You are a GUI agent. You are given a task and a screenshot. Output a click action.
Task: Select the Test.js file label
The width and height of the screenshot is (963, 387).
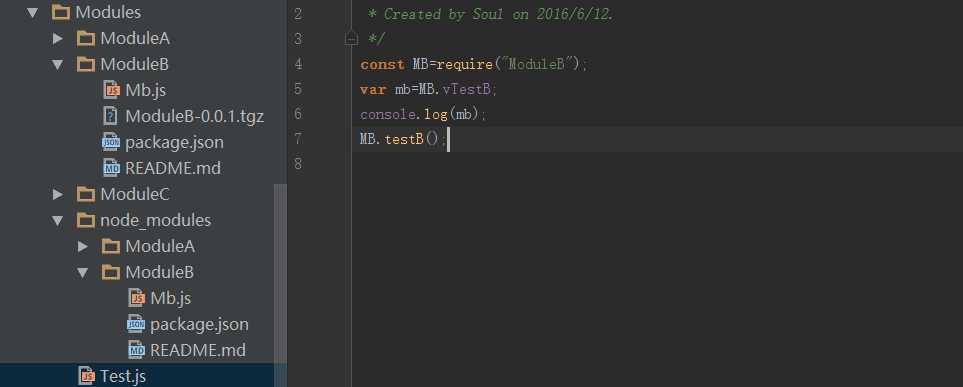pos(123,376)
